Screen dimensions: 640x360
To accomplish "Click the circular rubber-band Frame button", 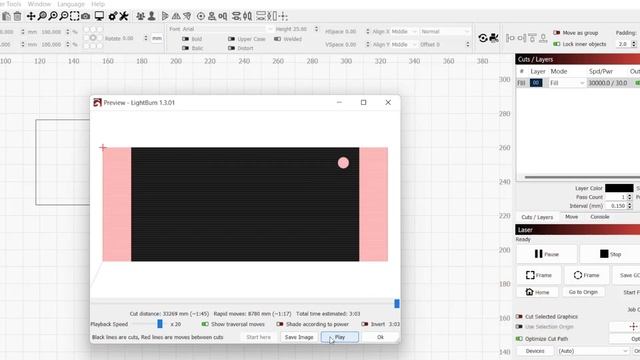I will pos(587,275).
